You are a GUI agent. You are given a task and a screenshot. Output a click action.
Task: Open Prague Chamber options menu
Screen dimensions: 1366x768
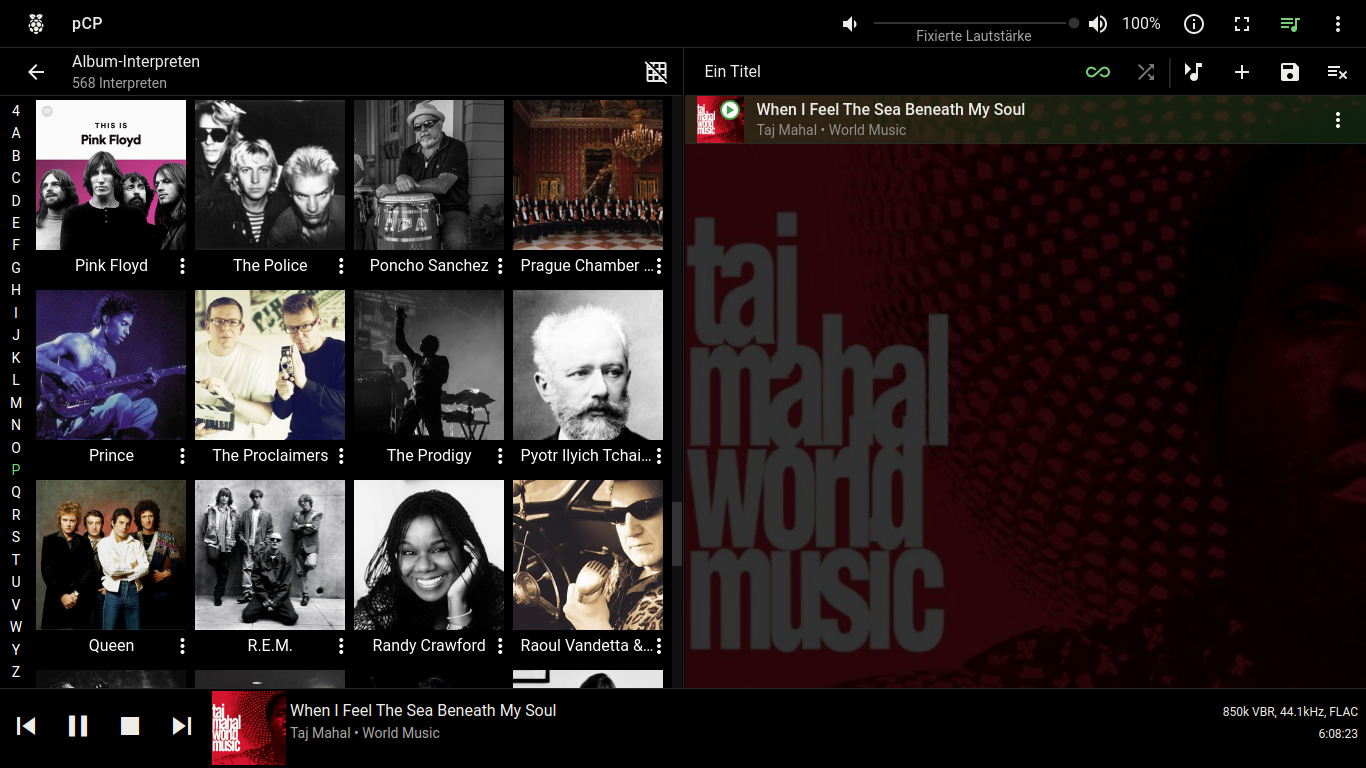pyautogui.click(x=659, y=266)
